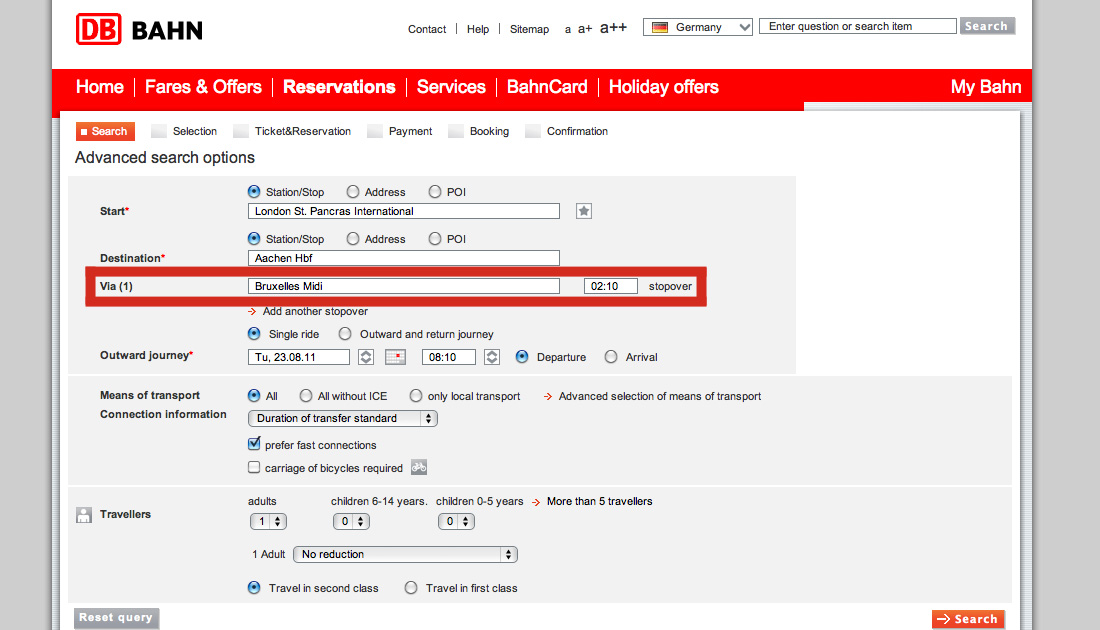Expand Duration of transfer standard dropdown
Image resolution: width=1100 pixels, height=630 pixels.
[342, 418]
